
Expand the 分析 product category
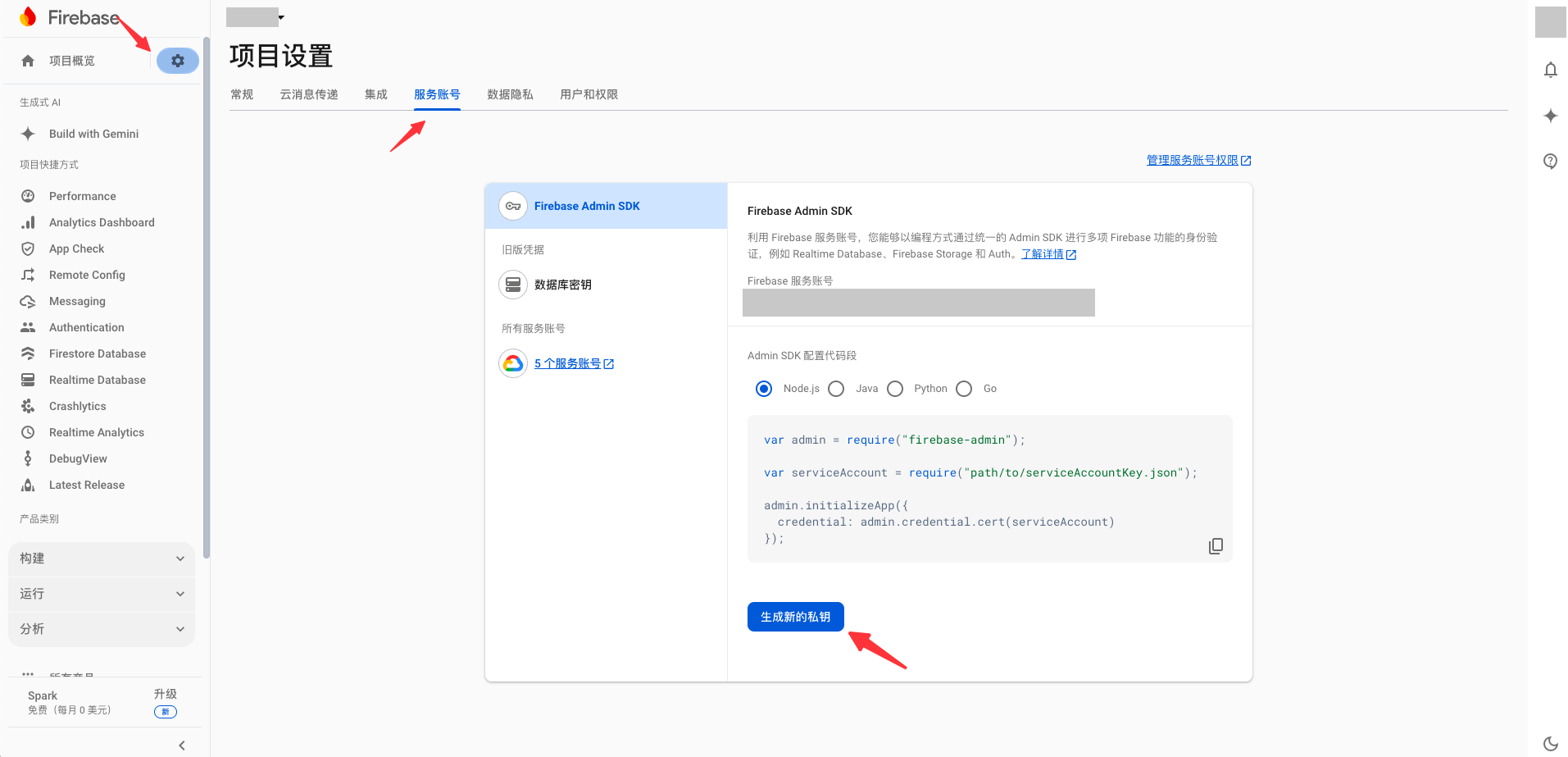point(102,629)
